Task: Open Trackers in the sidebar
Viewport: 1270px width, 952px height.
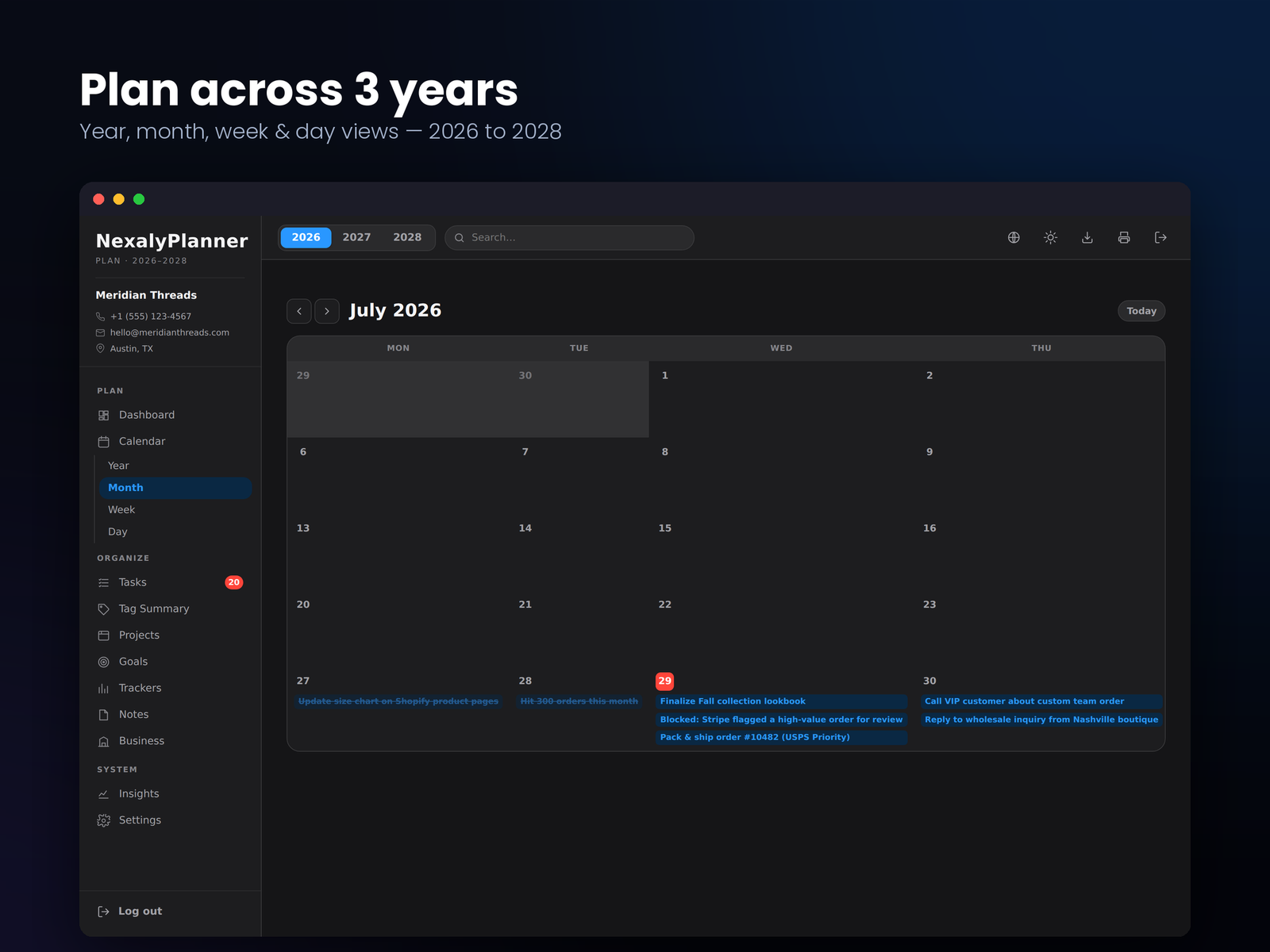Action: pos(171,688)
